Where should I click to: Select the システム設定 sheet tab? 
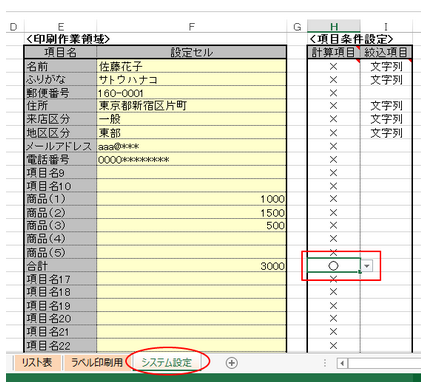167,362
